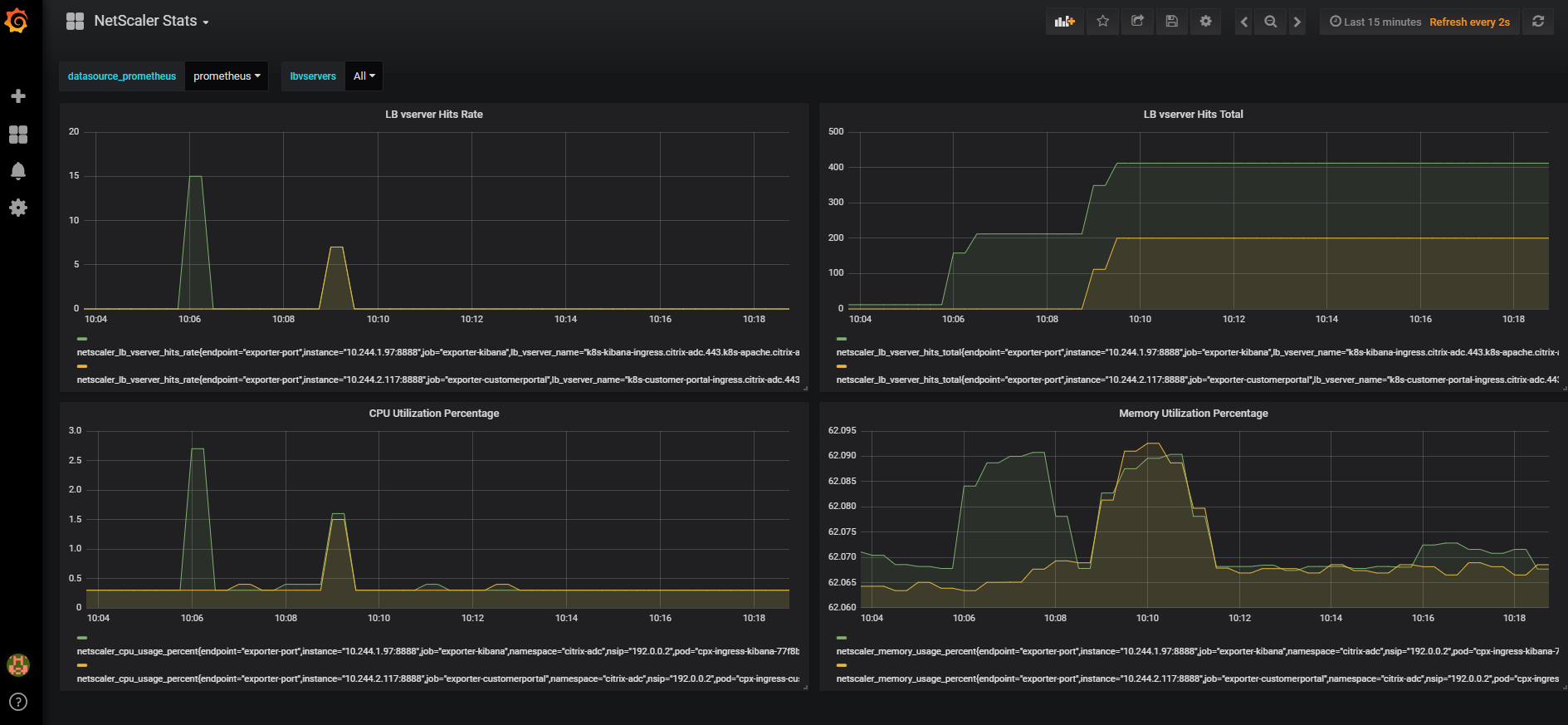
Task: Click the Add panel icon
Action: [x=1065, y=22]
